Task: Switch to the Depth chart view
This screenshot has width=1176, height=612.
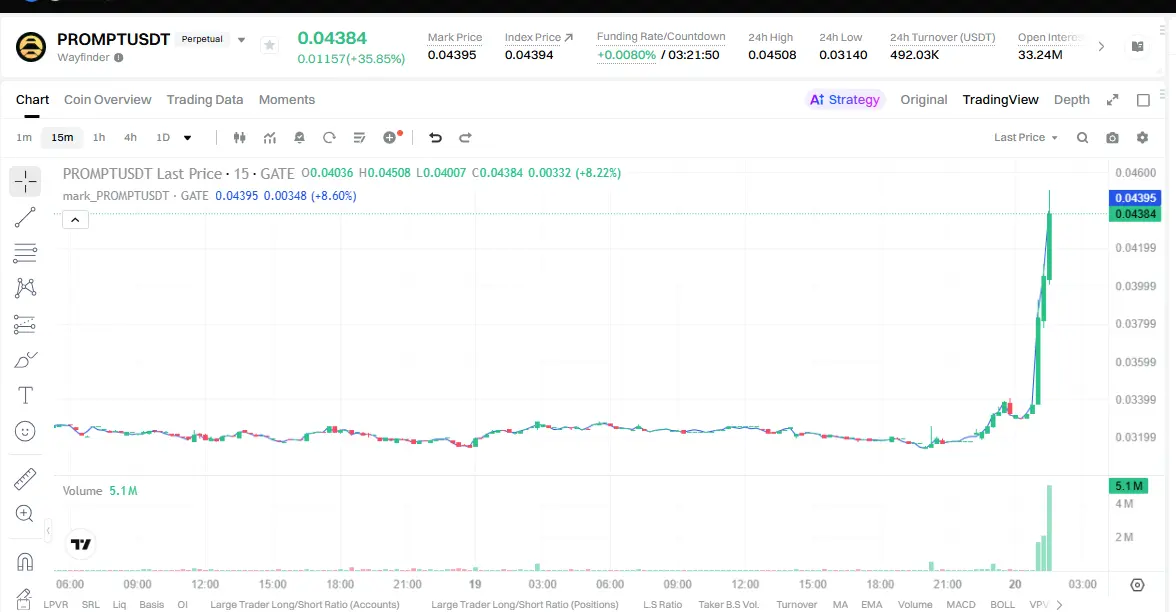Action: point(1071,100)
